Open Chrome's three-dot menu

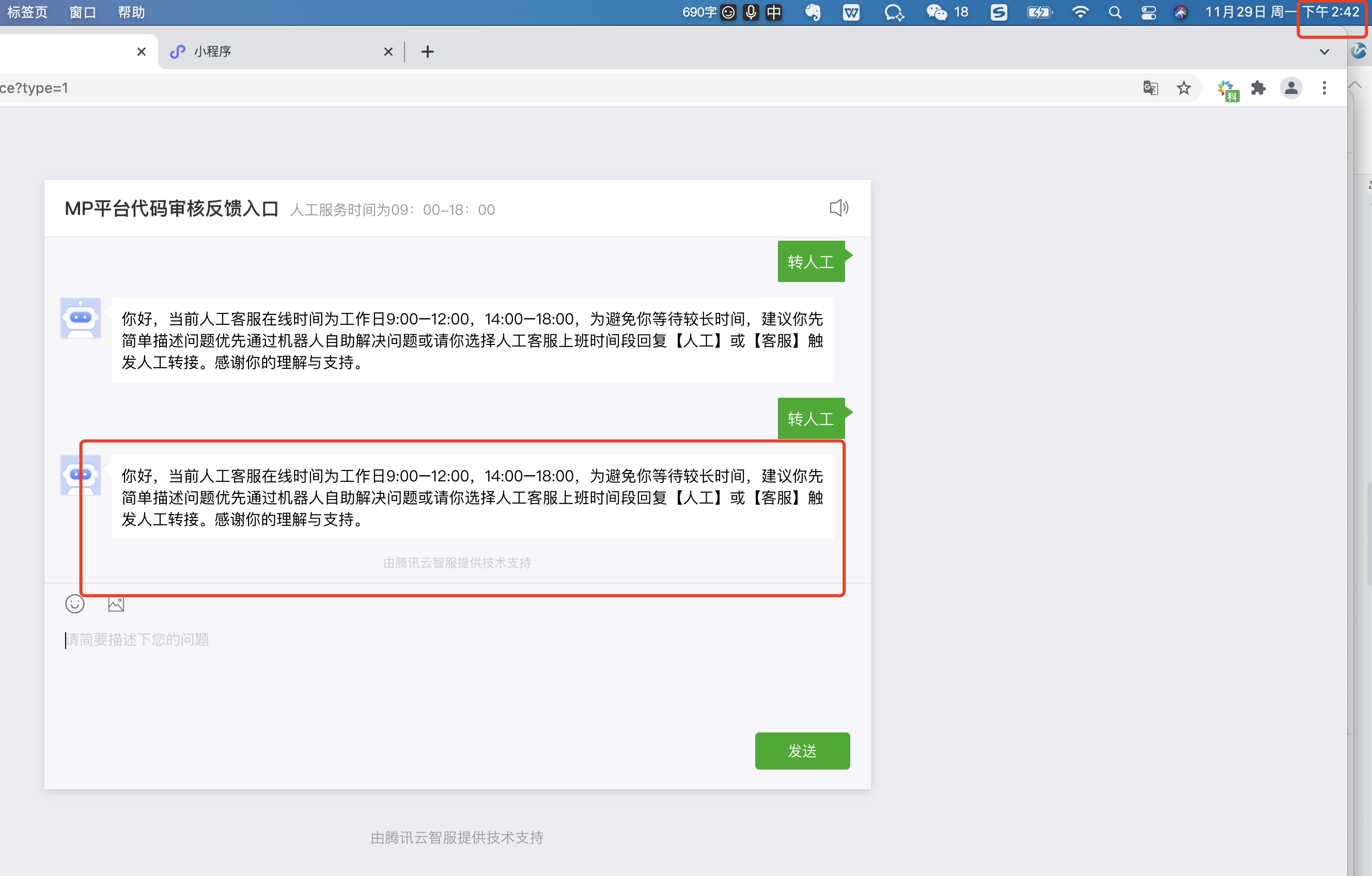(1324, 88)
